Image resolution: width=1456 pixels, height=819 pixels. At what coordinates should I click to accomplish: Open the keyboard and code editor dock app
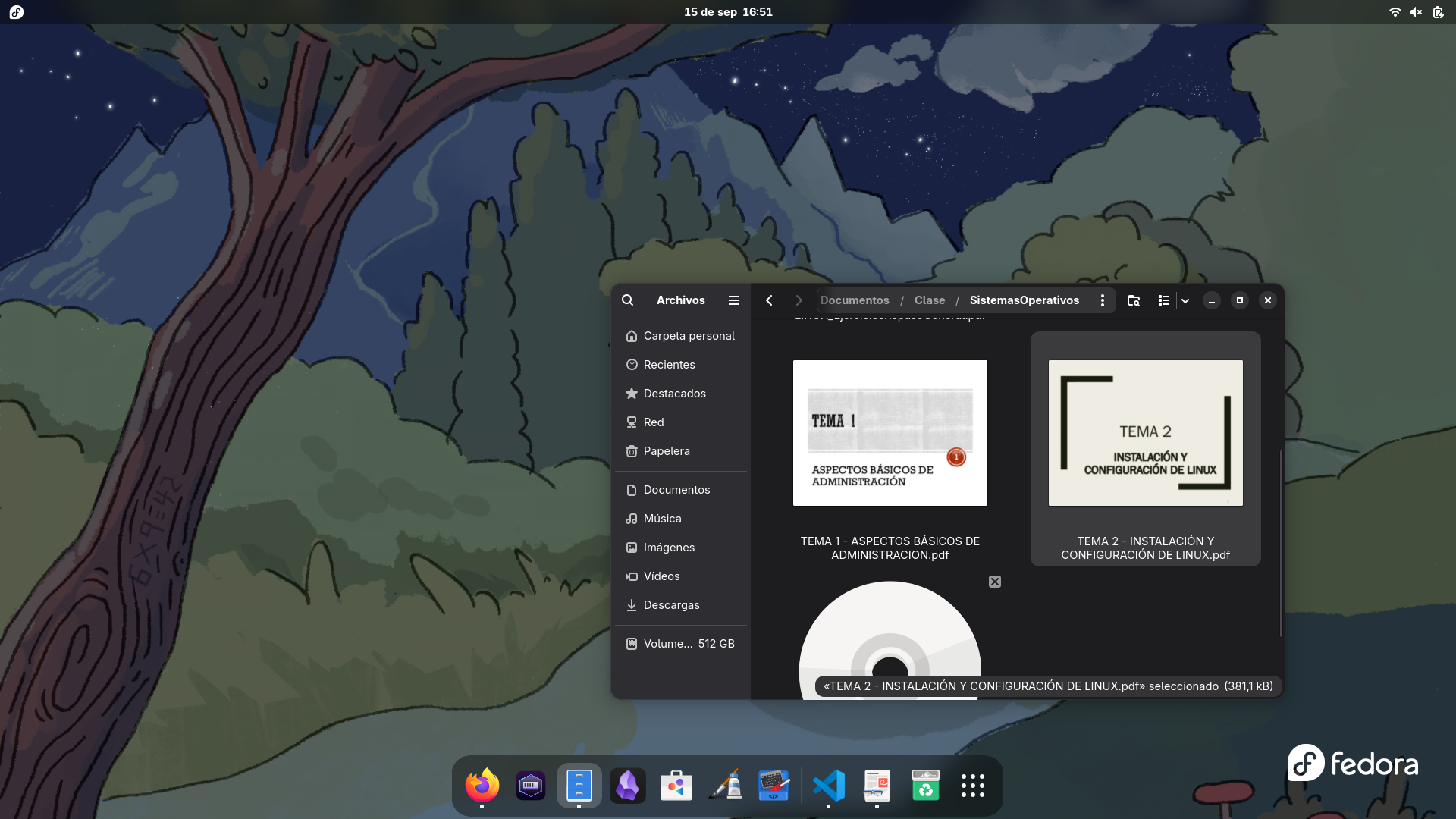pyautogui.click(x=773, y=786)
